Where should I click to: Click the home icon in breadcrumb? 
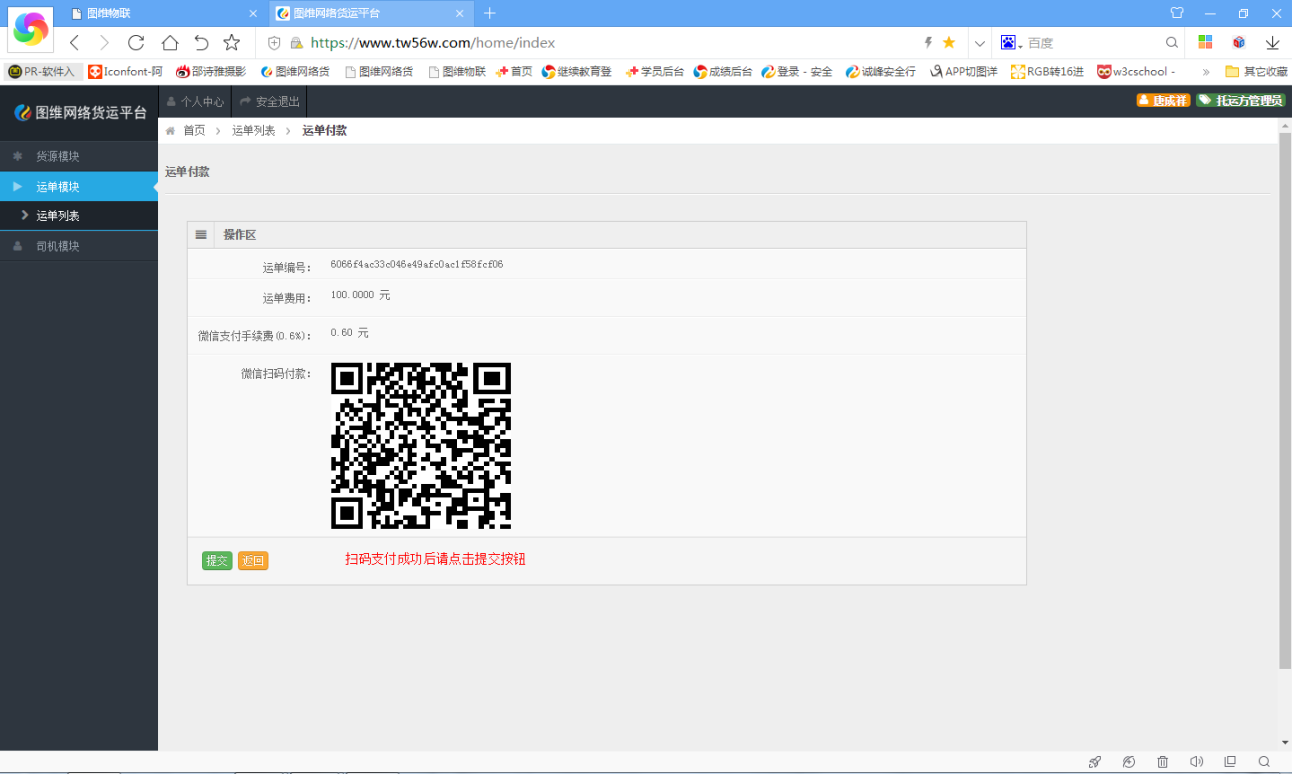pyautogui.click(x=171, y=131)
